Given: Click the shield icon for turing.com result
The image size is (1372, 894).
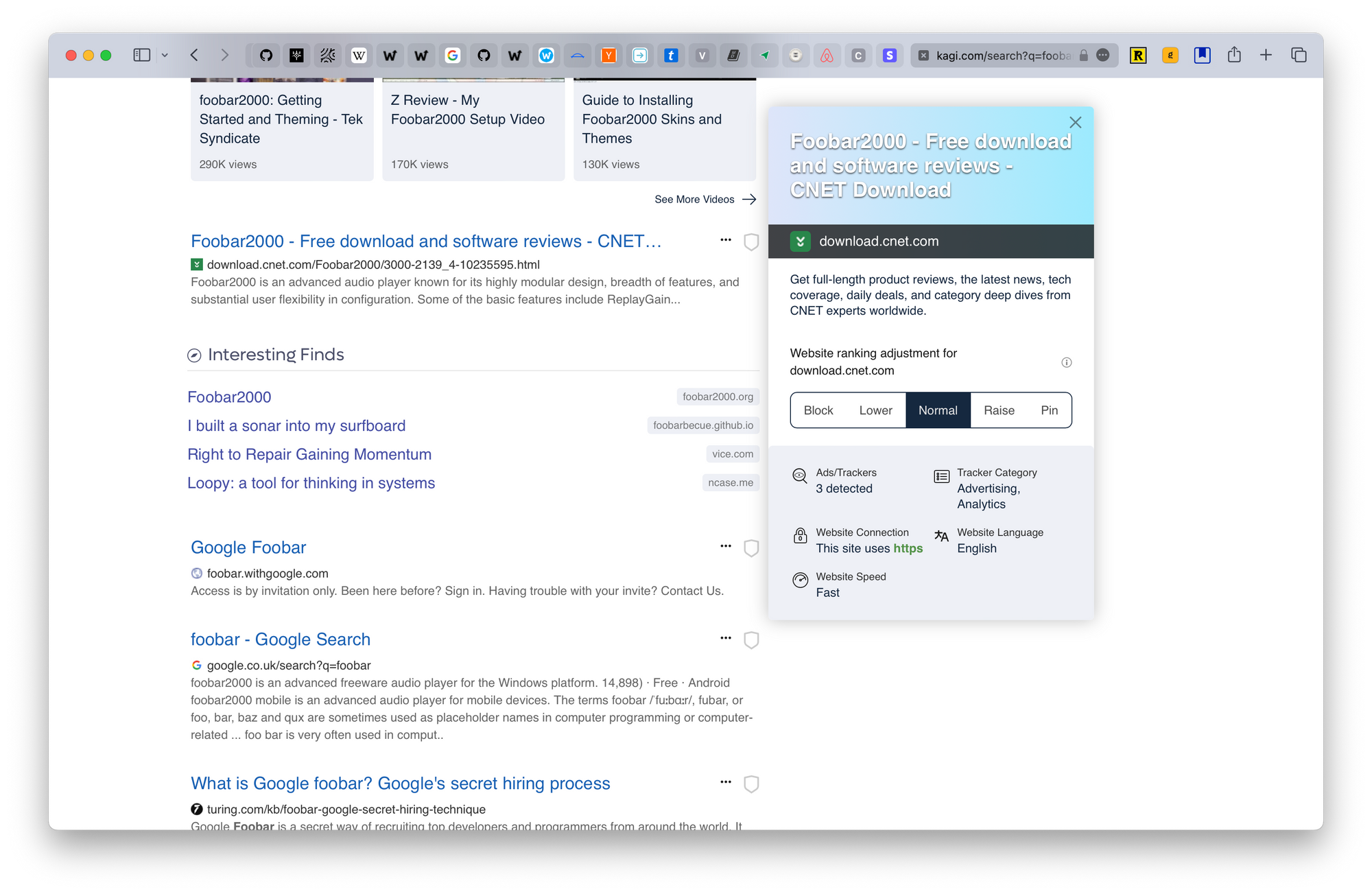Looking at the screenshot, I should click(751, 784).
